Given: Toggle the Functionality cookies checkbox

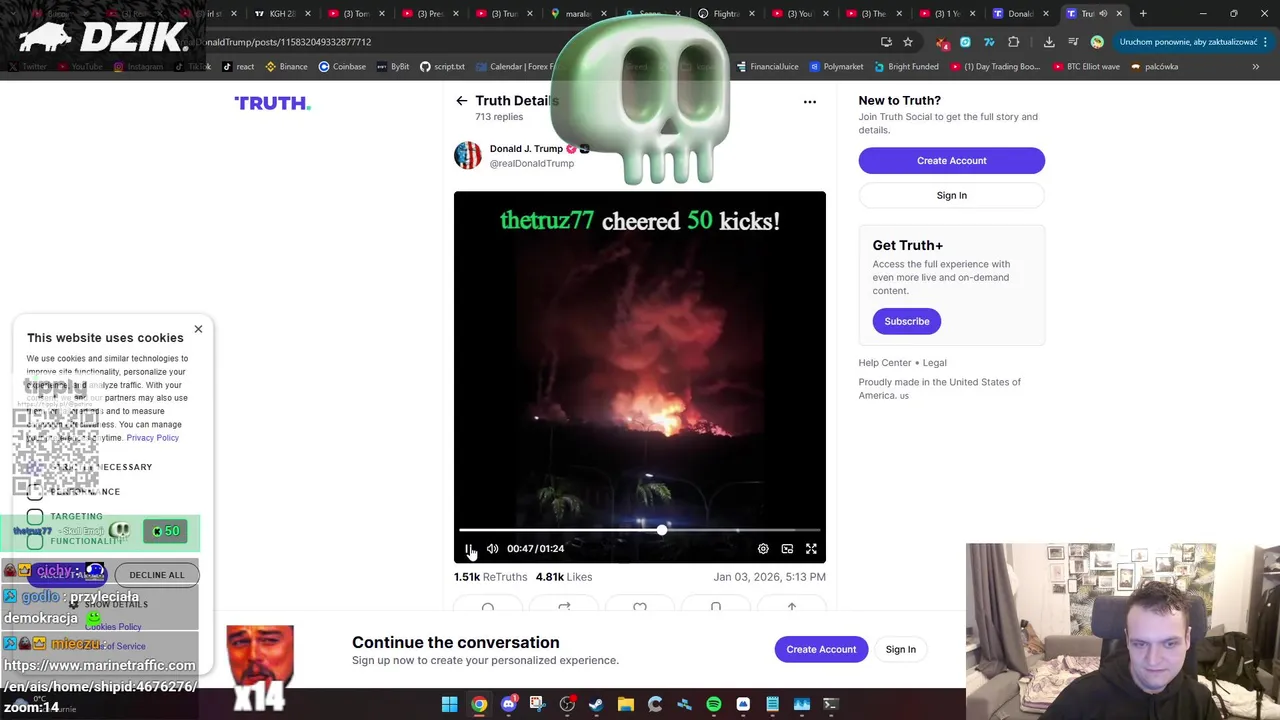Looking at the screenshot, I should pos(35,541).
